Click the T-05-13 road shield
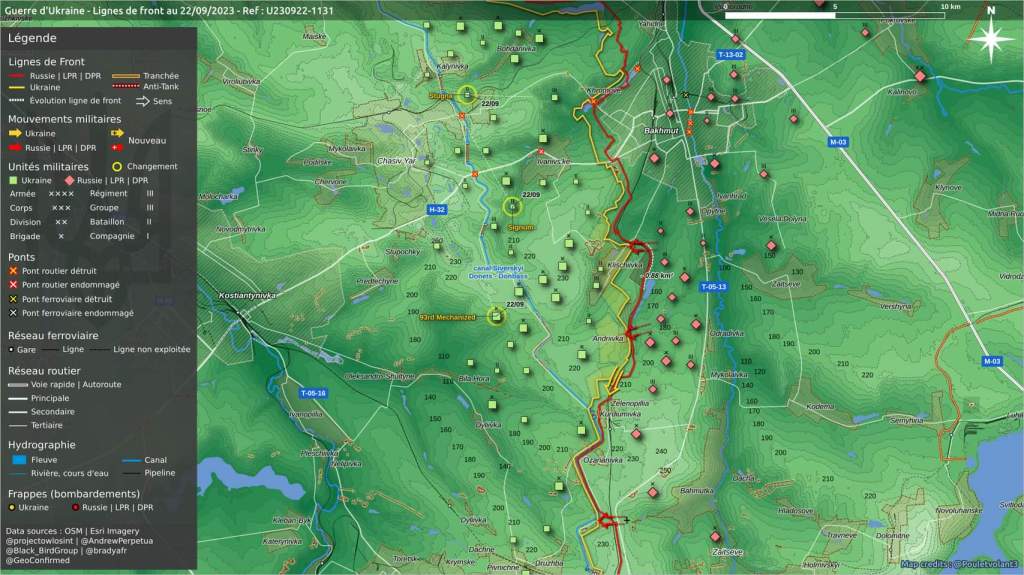 713,287
